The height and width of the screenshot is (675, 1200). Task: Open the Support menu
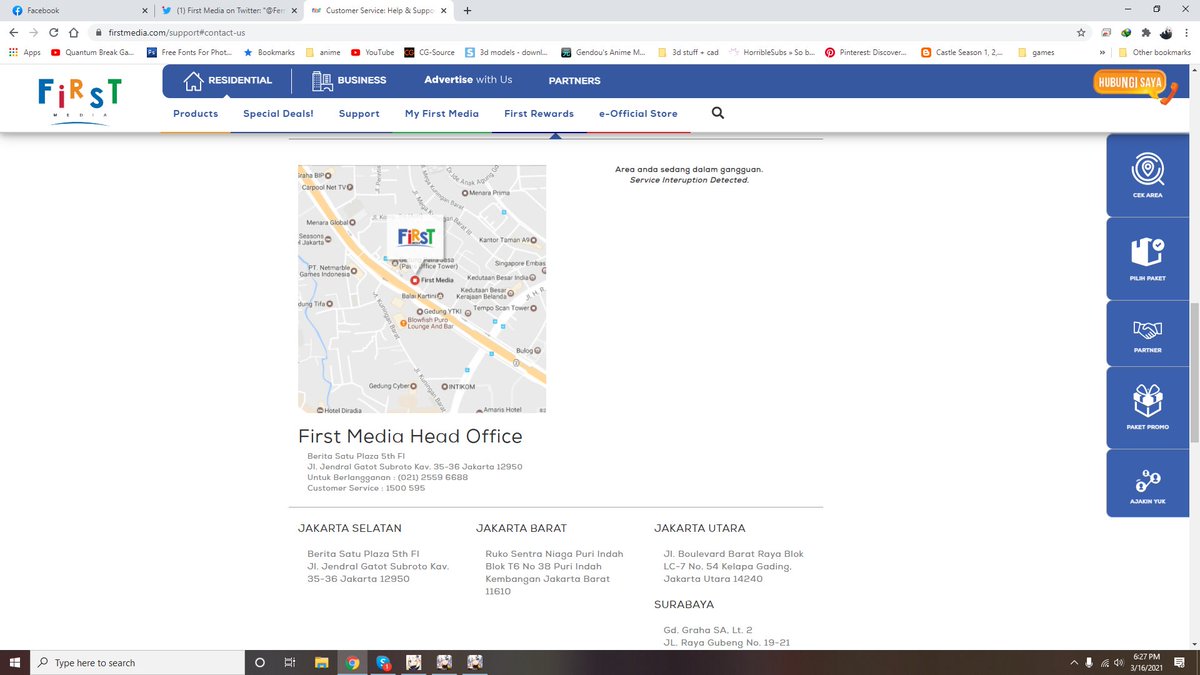359,113
